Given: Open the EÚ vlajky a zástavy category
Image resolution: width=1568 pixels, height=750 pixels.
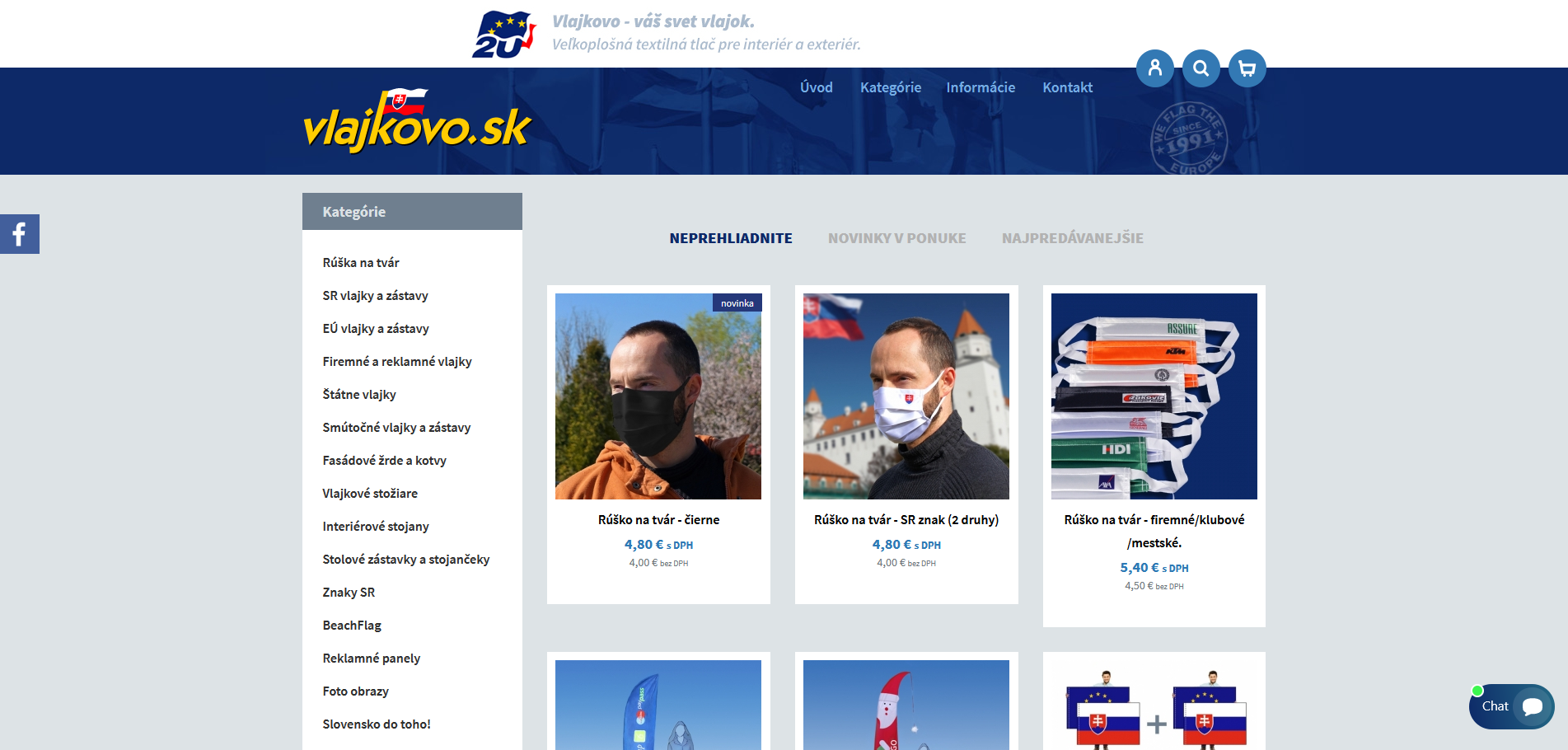Looking at the screenshot, I should tap(376, 328).
